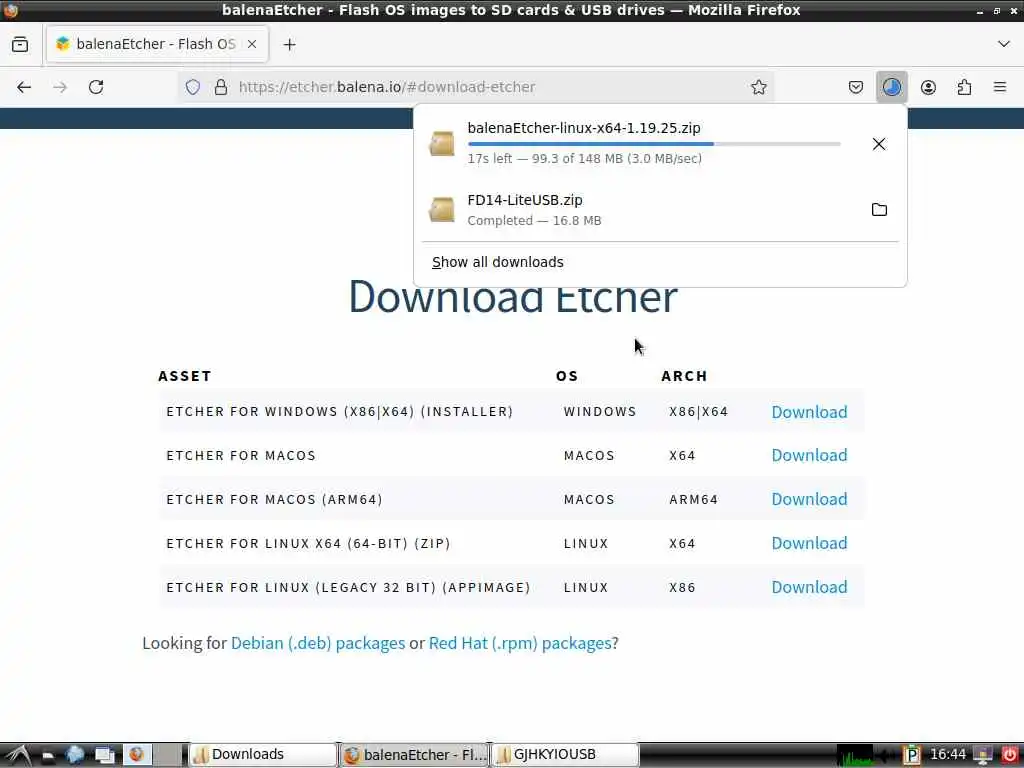Image resolution: width=1024 pixels, height=768 pixels.
Task: Download Etcher for Windows installer
Action: point(809,412)
